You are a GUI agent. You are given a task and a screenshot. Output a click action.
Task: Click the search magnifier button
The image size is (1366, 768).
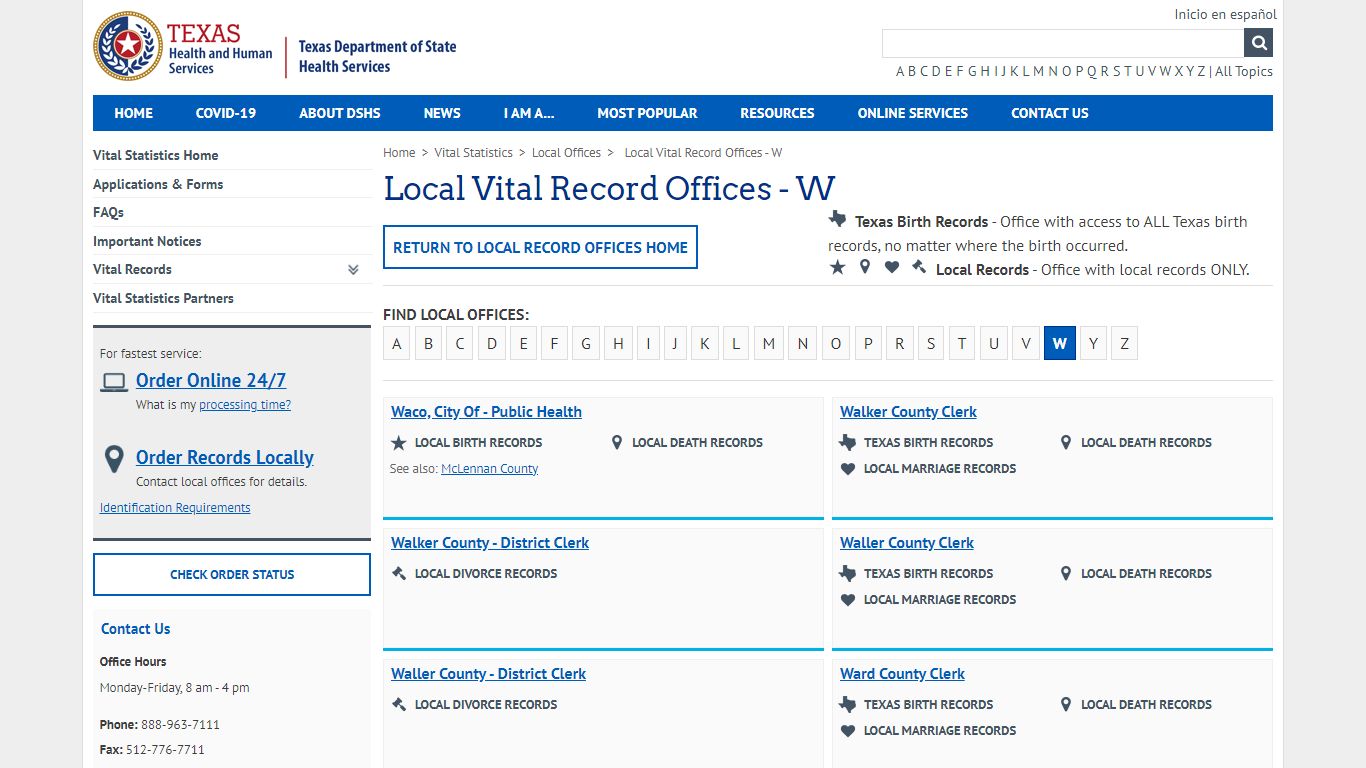point(1258,43)
